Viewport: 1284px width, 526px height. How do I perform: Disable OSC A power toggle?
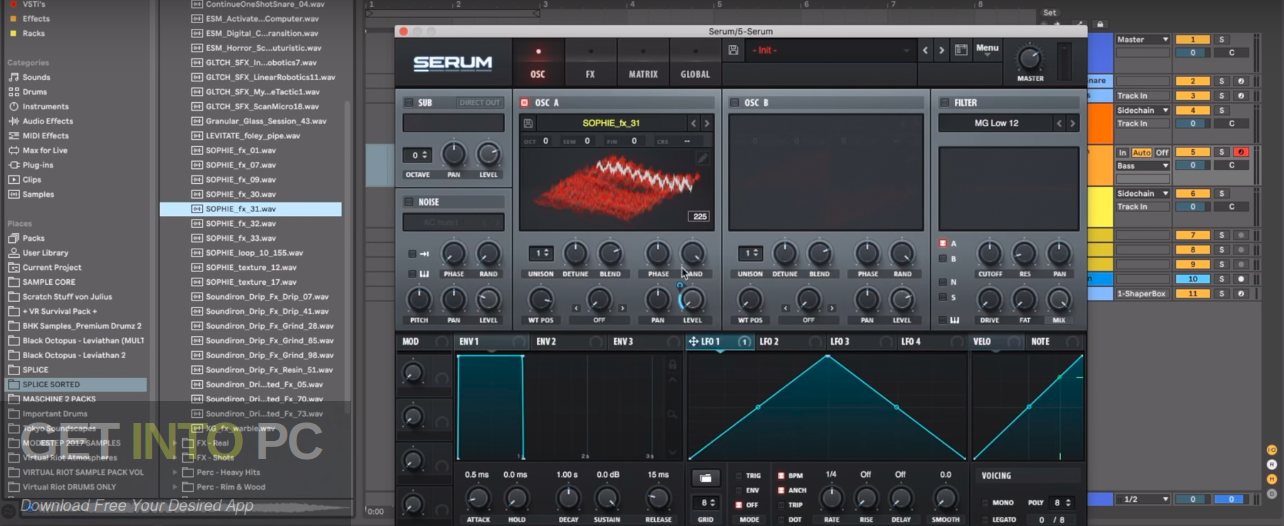click(x=524, y=102)
